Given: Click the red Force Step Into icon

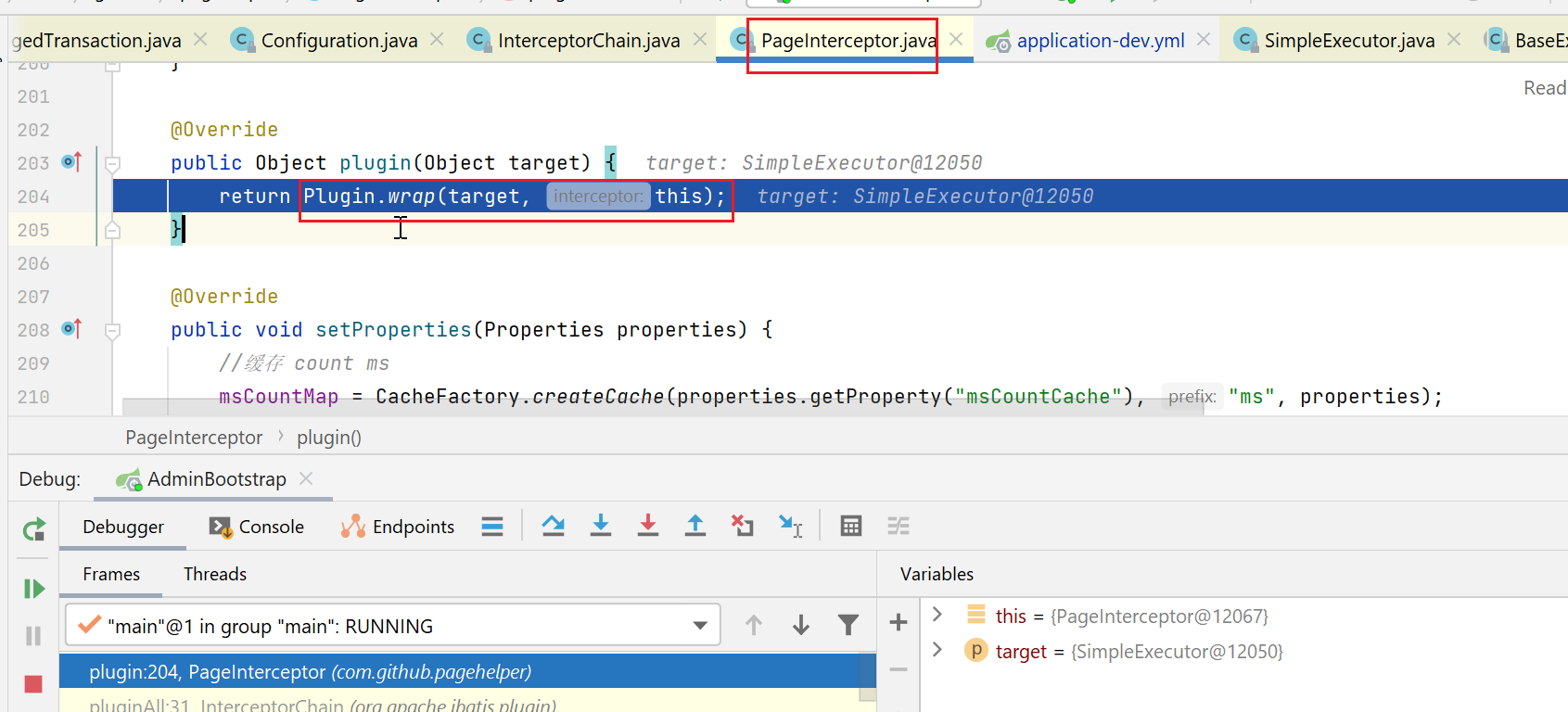Looking at the screenshot, I should [648, 527].
